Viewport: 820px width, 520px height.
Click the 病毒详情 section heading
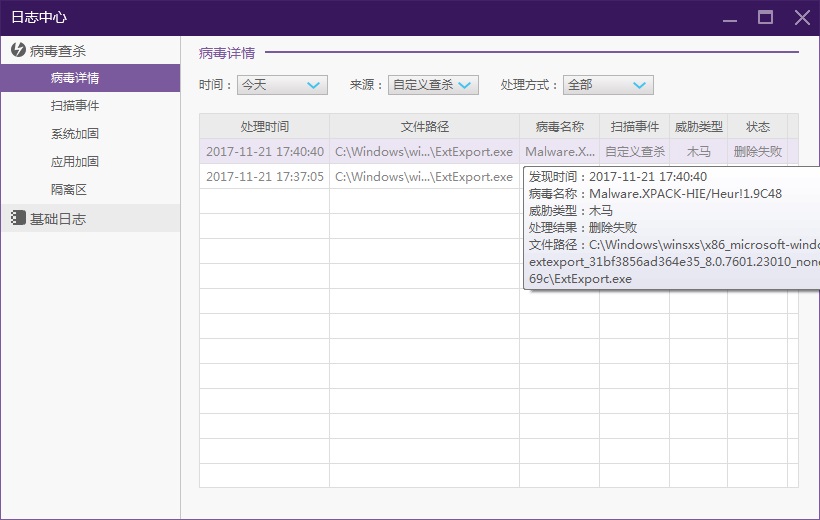coord(227,53)
